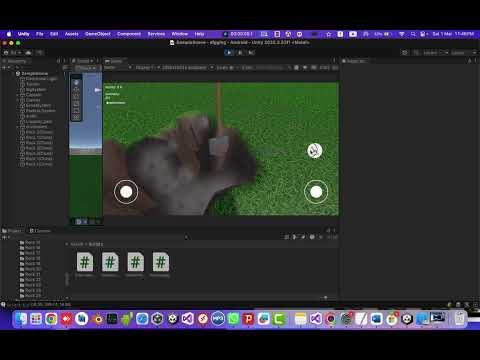This screenshot has height=360, width=480.
Task: Open Google Chrome from the dock
Action: click(51, 319)
